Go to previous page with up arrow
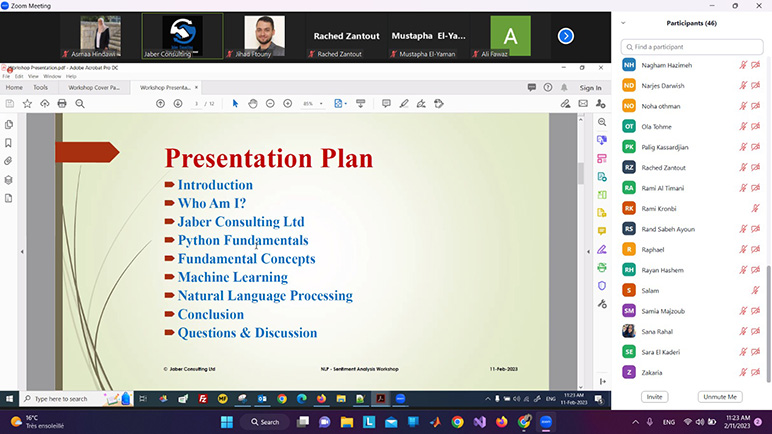This screenshot has width=772, height=434. pyautogui.click(x=160, y=103)
